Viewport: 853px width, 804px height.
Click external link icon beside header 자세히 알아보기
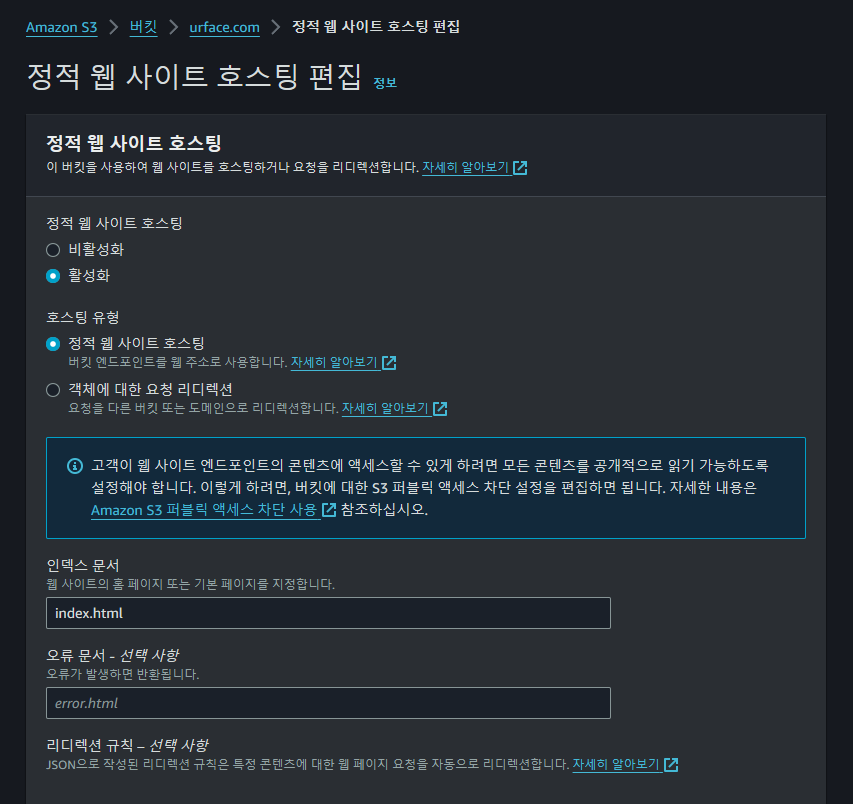pyautogui.click(x=520, y=168)
